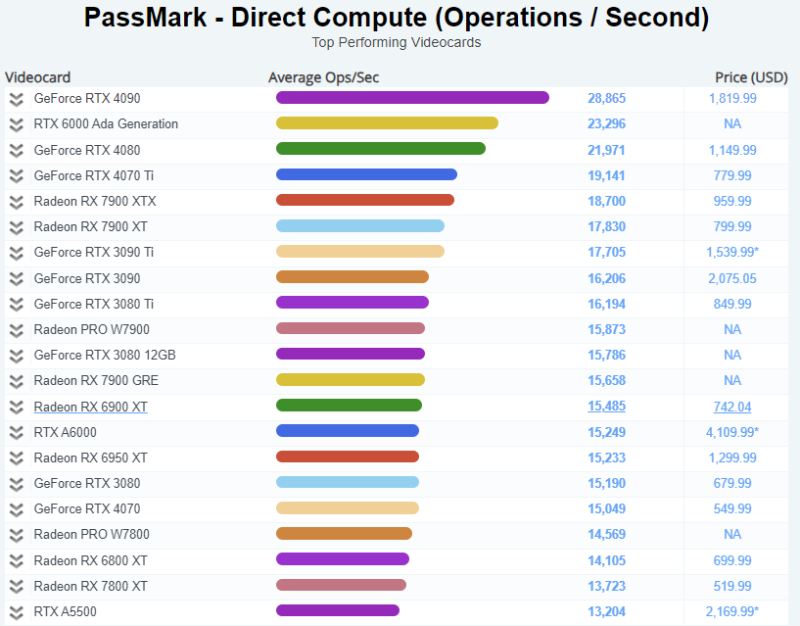Click the 21,971 ops/sec score value
Screen dimensions: 800x626
click(607, 150)
